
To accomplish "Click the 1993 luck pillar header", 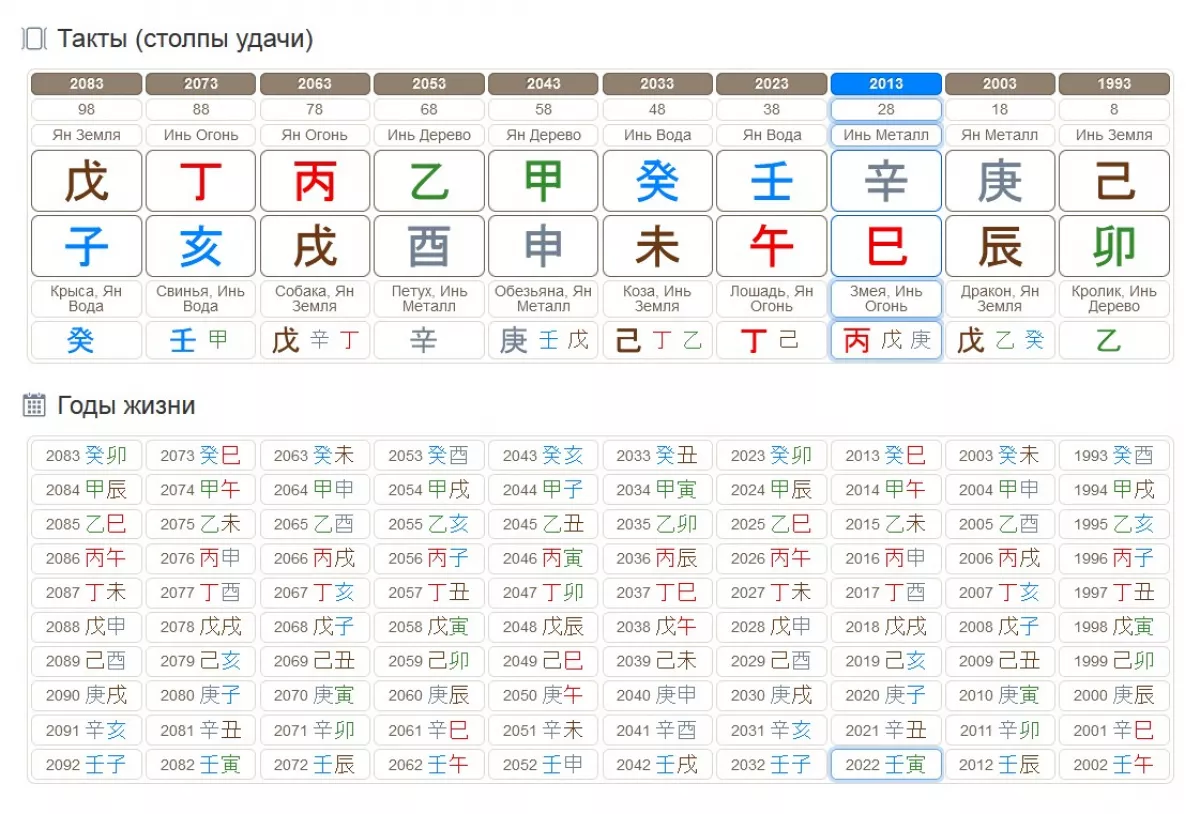I will [1114, 84].
